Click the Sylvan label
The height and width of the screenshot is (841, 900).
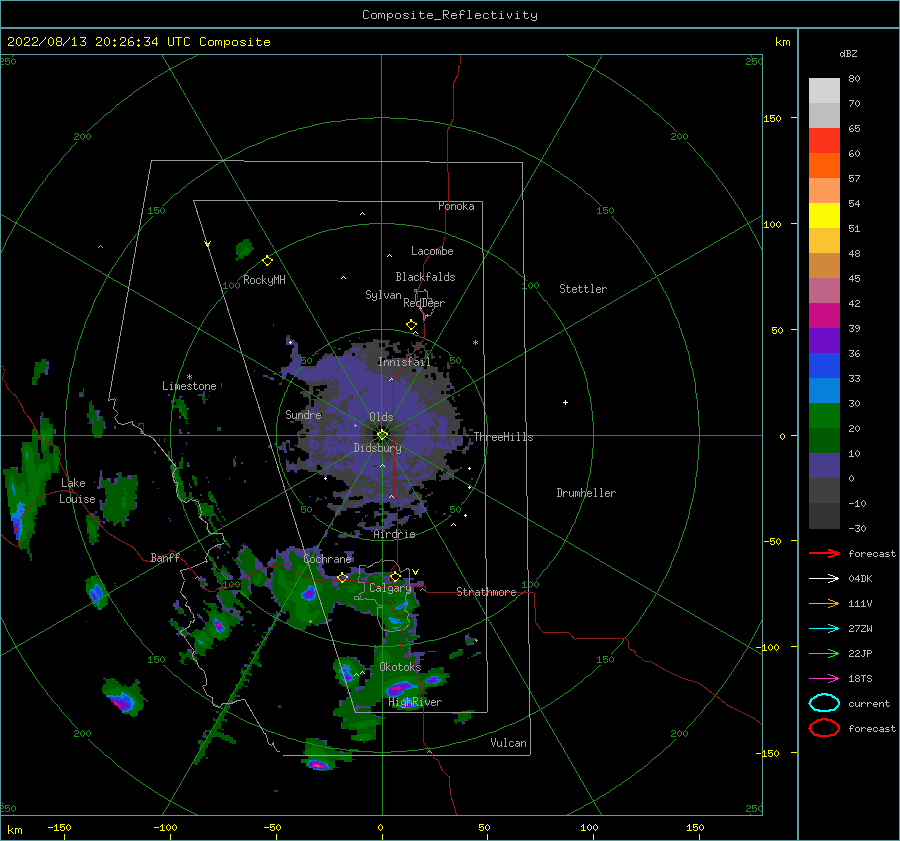coord(383,294)
